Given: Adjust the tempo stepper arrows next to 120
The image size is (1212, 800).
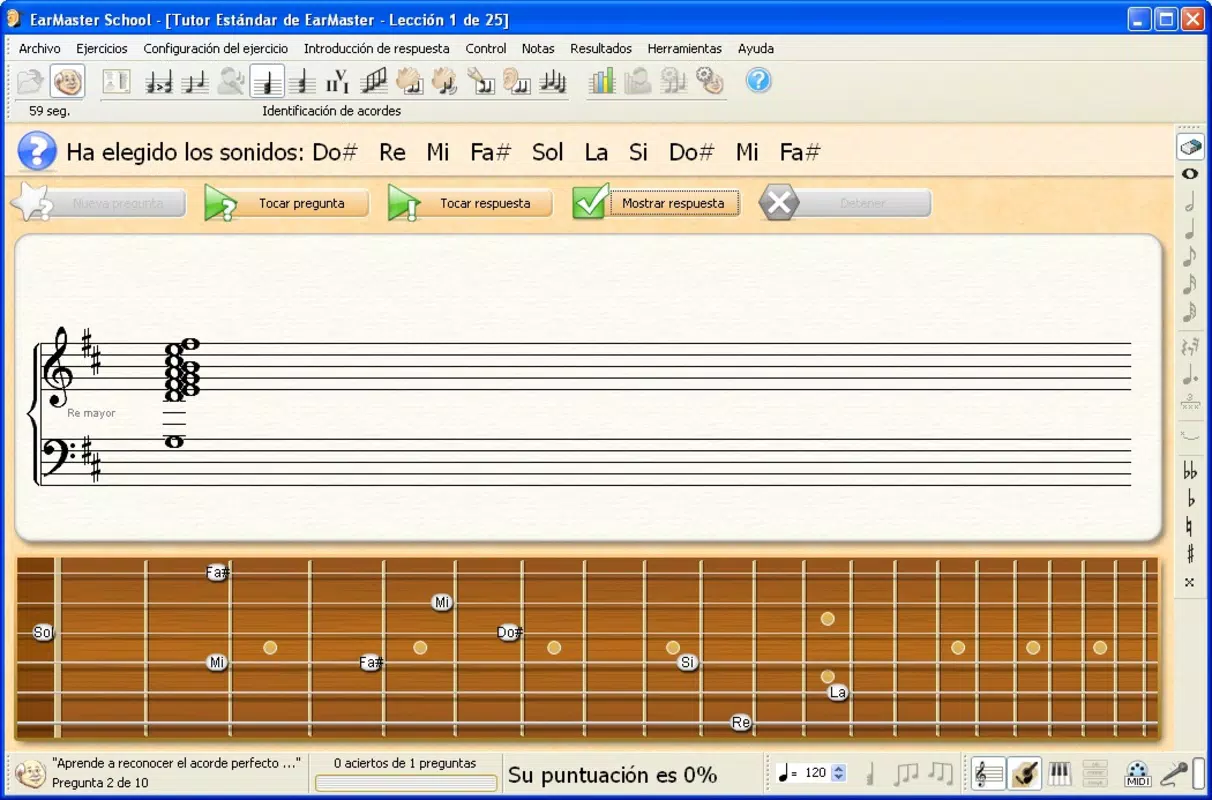Looking at the screenshot, I should point(839,773).
